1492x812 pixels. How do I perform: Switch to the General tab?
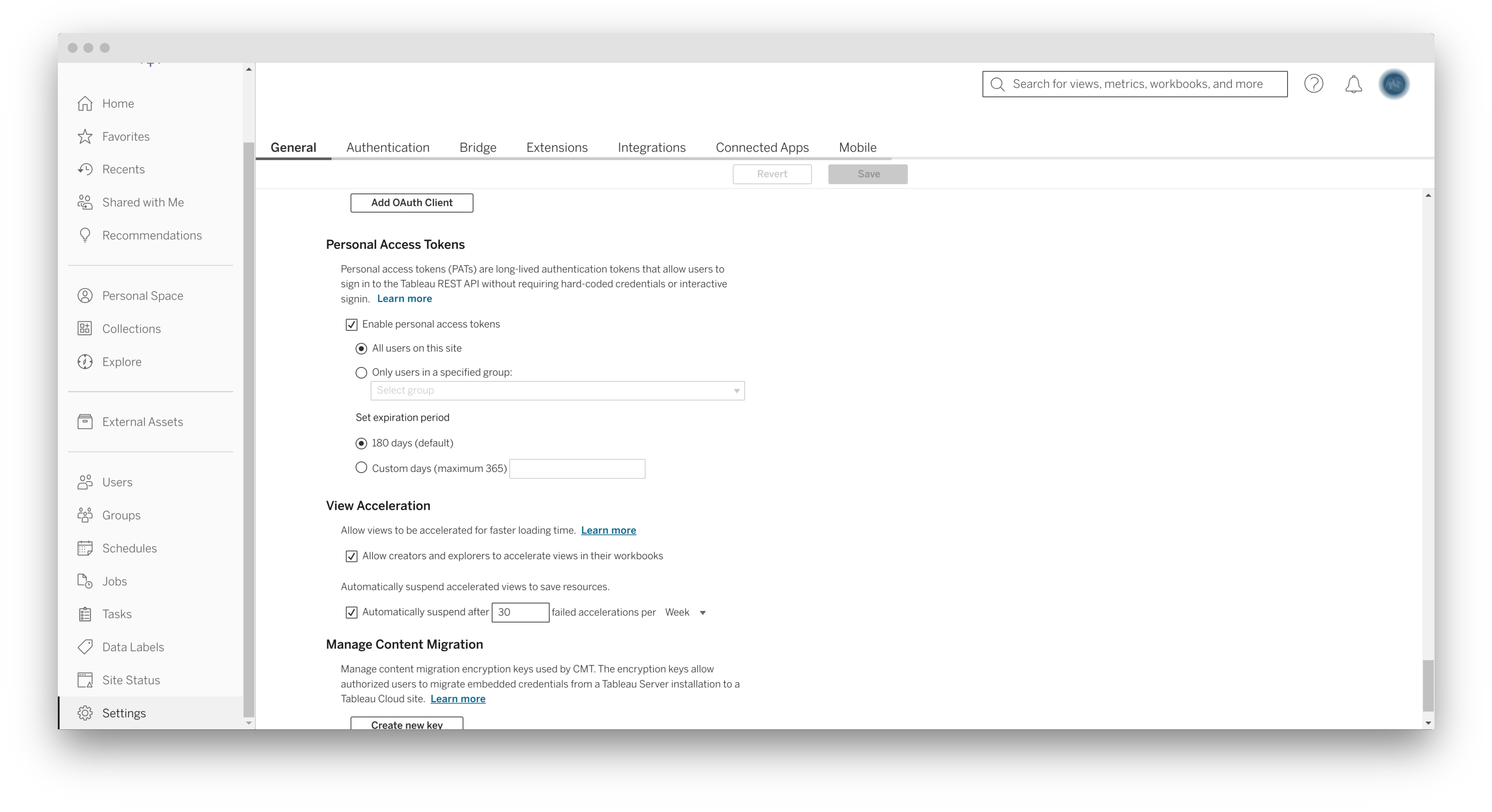point(293,148)
